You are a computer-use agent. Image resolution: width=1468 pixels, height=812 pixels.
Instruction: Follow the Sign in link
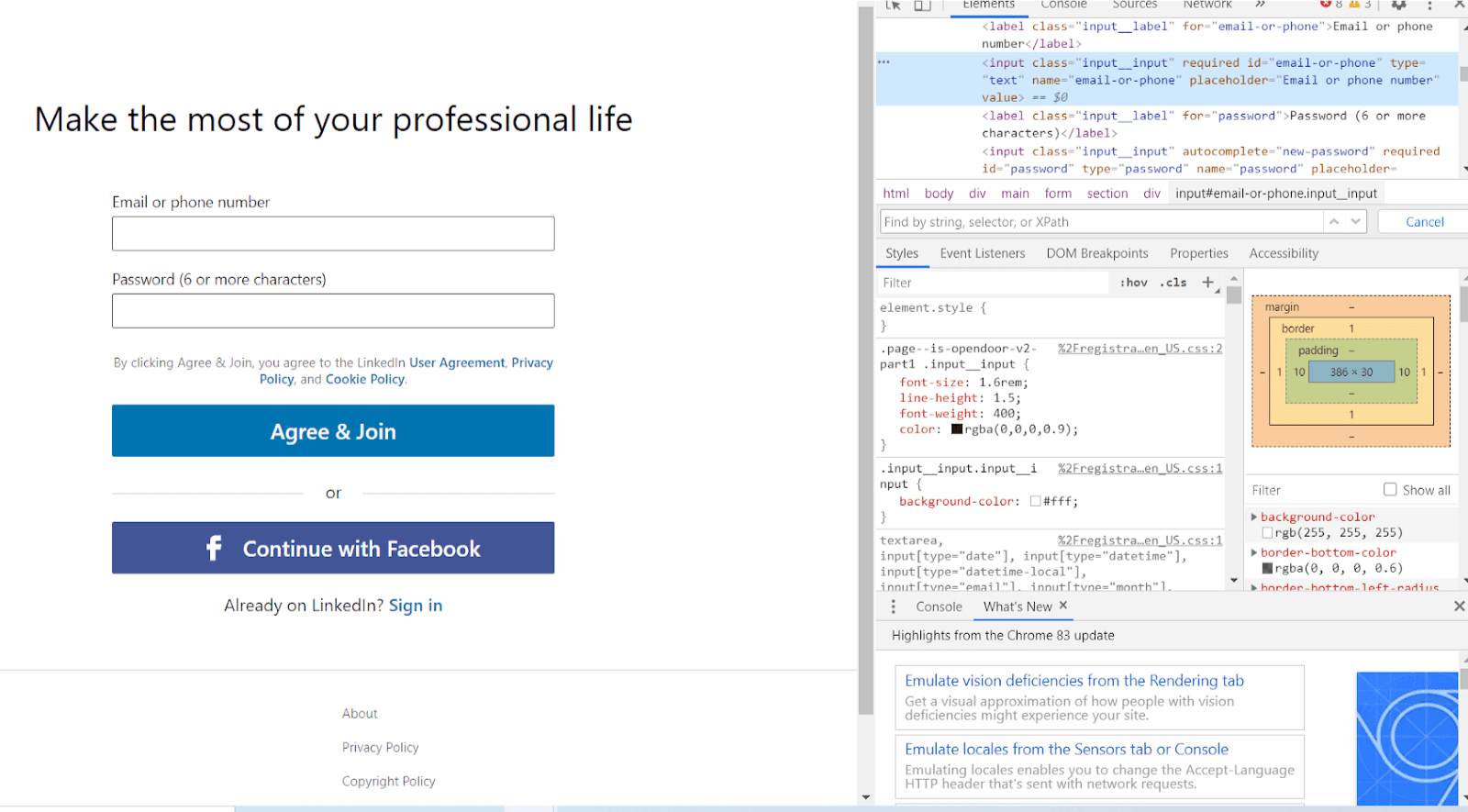[415, 606]
